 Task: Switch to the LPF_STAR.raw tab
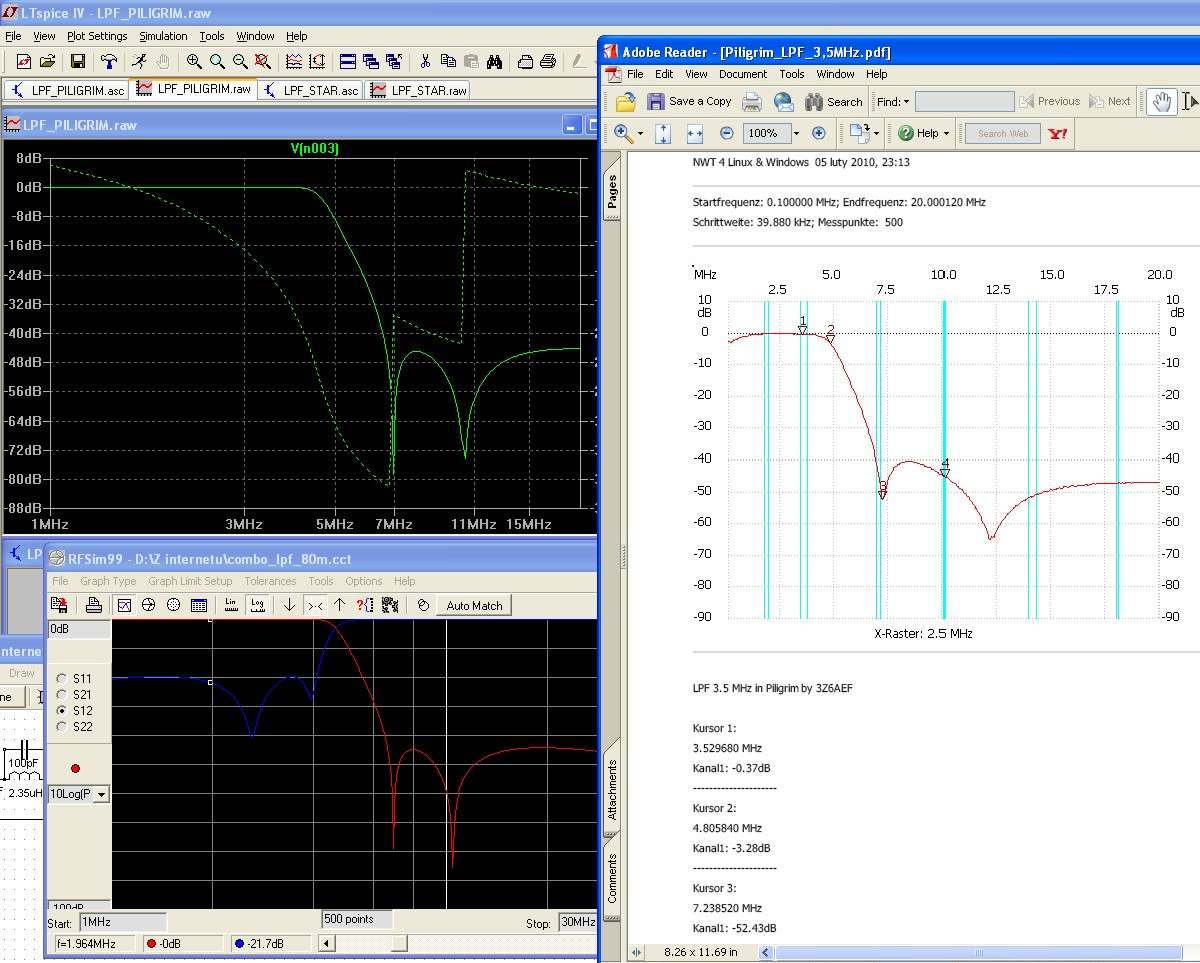pyautogui.click(x=419, y=90)
